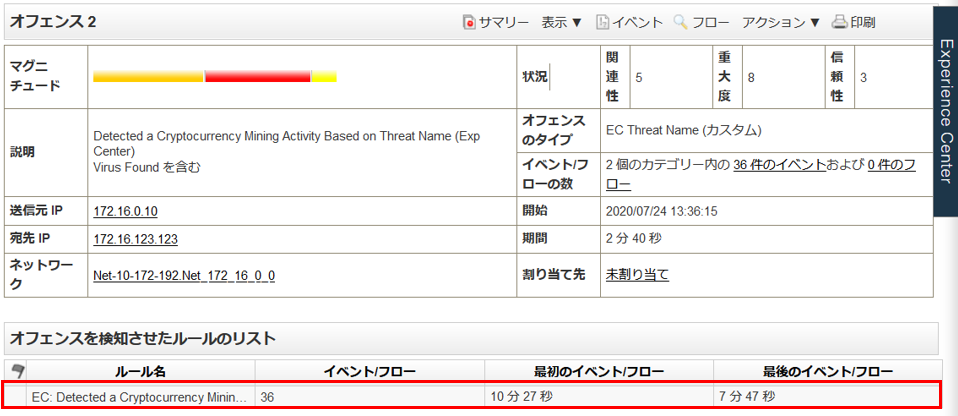Open Net-10-172-192.Net_172_16_0_0 network link

(184, 276)
